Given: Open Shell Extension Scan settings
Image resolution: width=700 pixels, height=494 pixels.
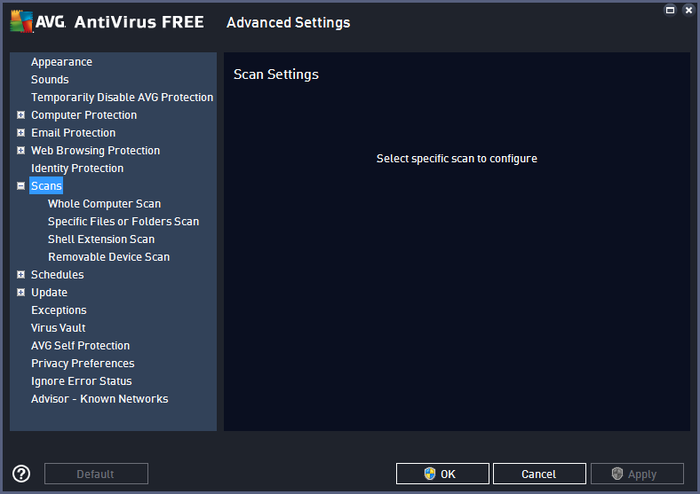Looking at the screenshot, I should (x=101, y=239).
